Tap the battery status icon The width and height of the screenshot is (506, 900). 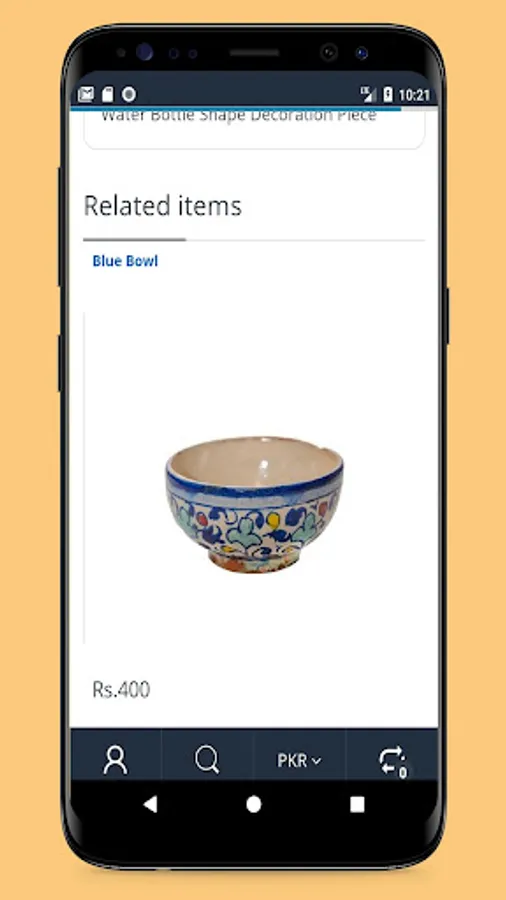click(x=388, y=94)
